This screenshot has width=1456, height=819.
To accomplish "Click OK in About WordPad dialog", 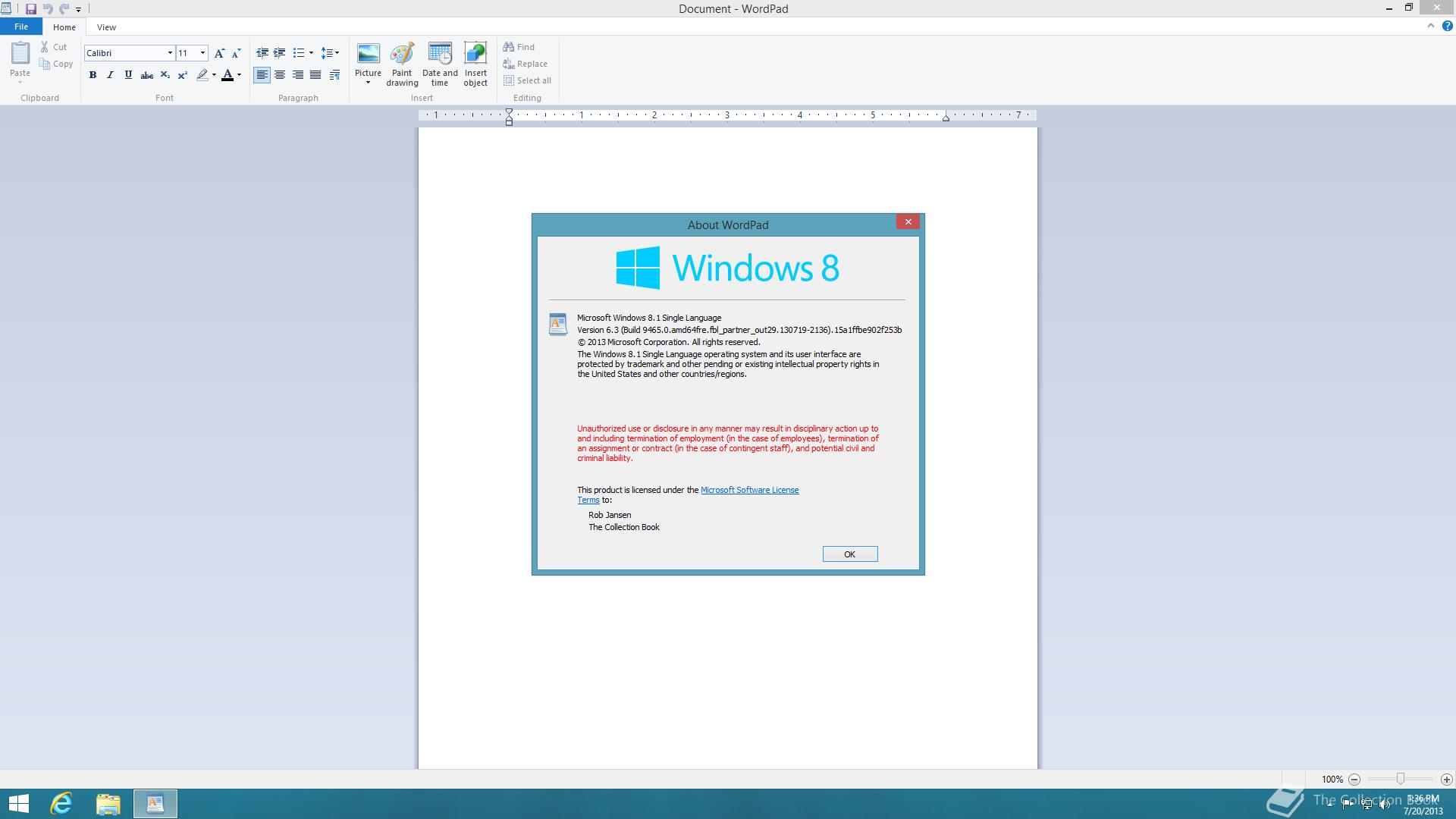I will (x=850, y=554).
